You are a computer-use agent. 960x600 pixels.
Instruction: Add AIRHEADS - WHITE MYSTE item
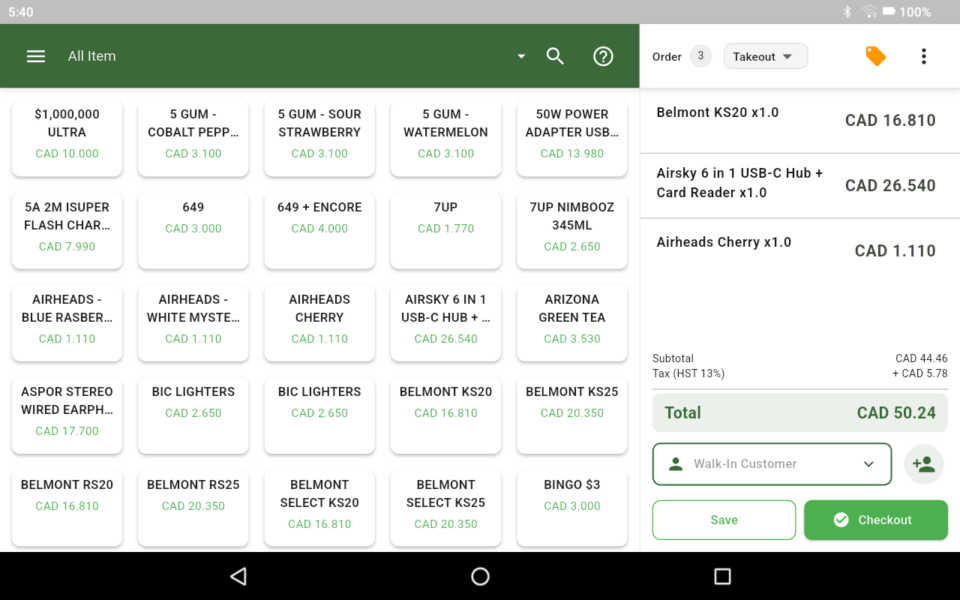[x=193, y=323]
